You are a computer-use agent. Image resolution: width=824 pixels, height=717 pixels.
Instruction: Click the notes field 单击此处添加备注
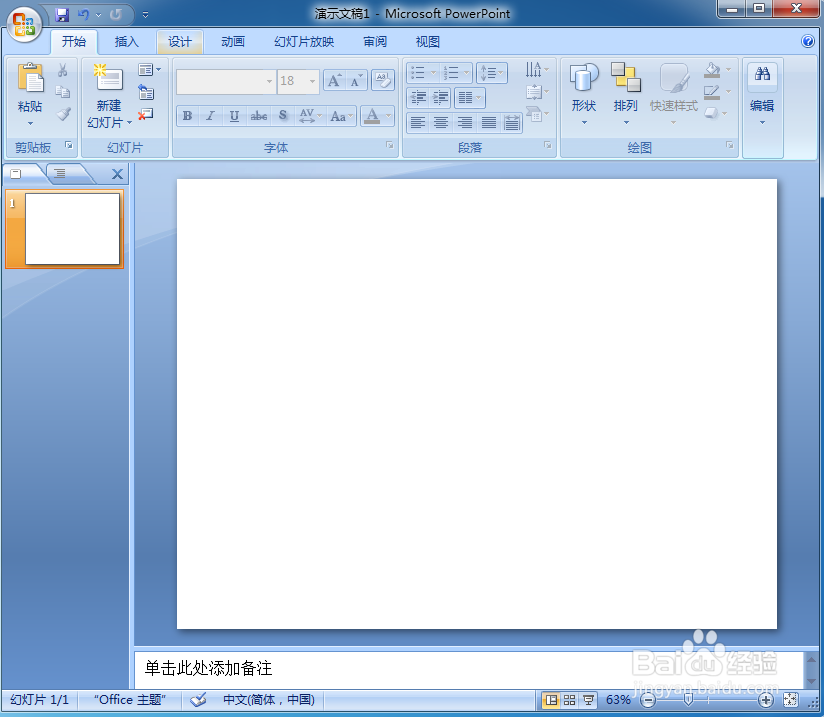(468, 669)
